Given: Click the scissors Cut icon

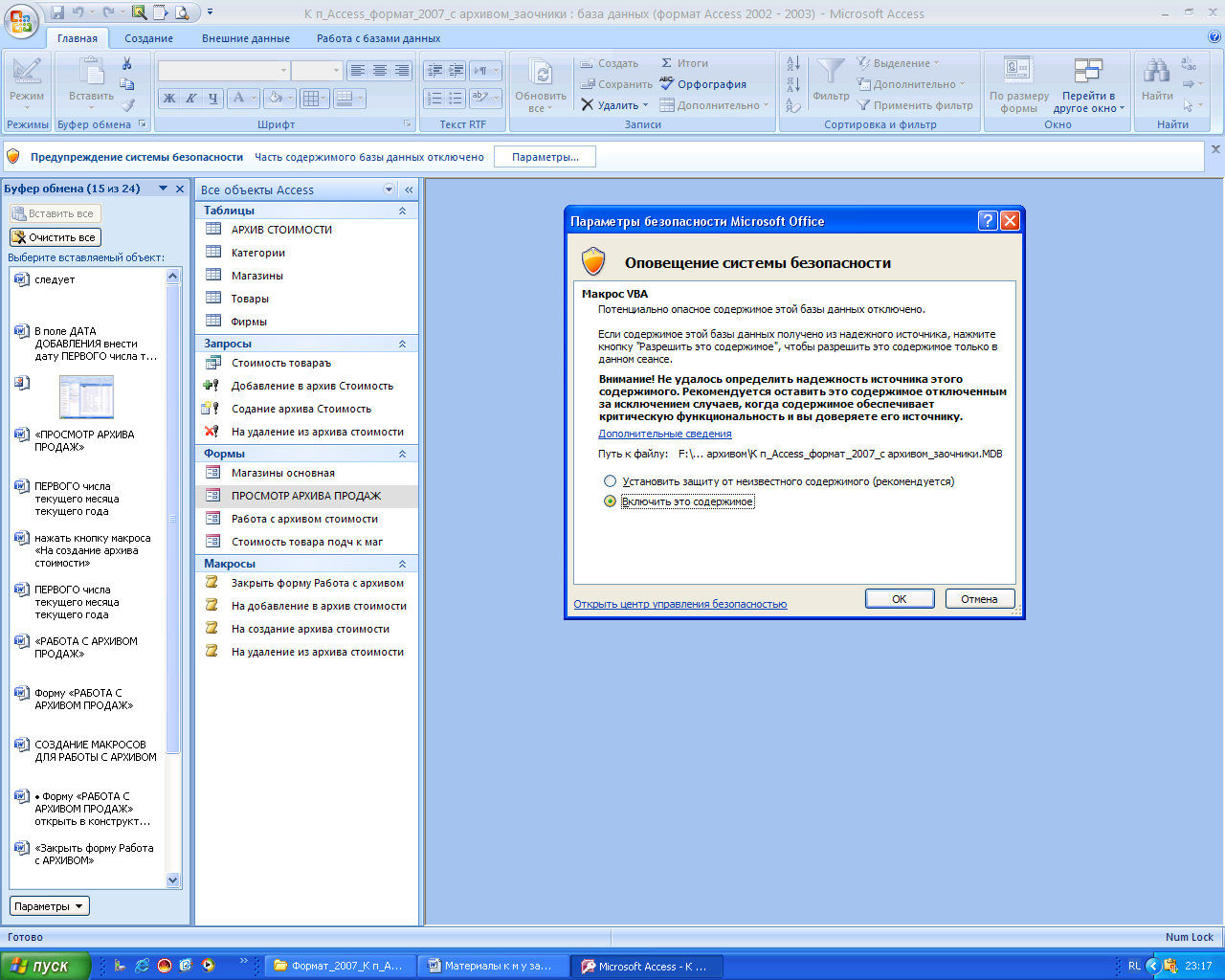Looking at the screenshot, I should tap(126, 63).
